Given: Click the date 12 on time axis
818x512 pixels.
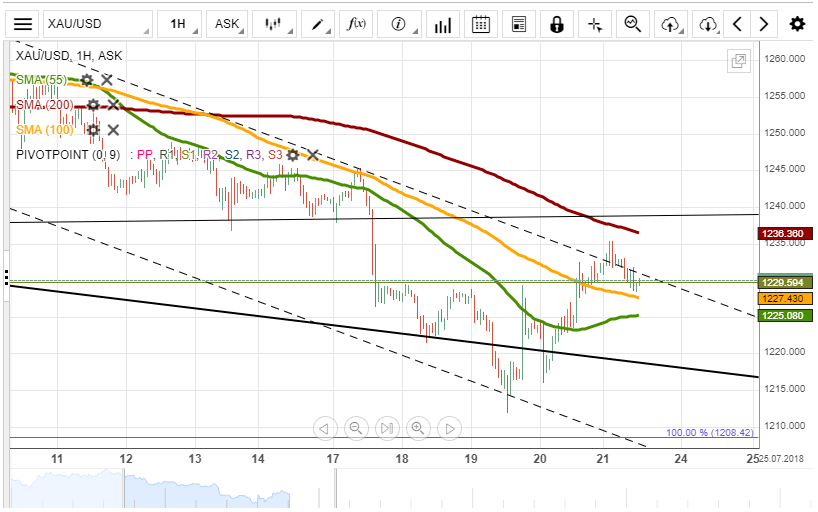Looking at the screenshot, I should pyautogui.click(x=126, y=459).
